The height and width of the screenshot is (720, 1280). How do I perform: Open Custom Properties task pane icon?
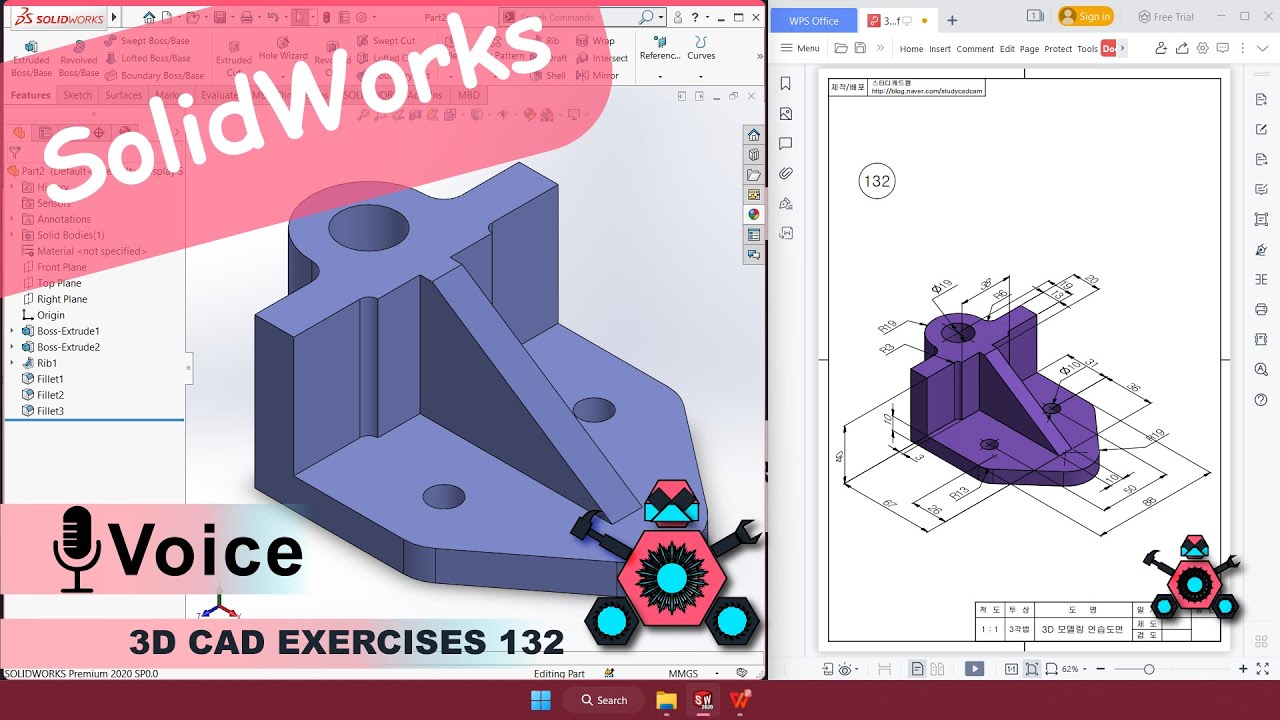[754, 235]
